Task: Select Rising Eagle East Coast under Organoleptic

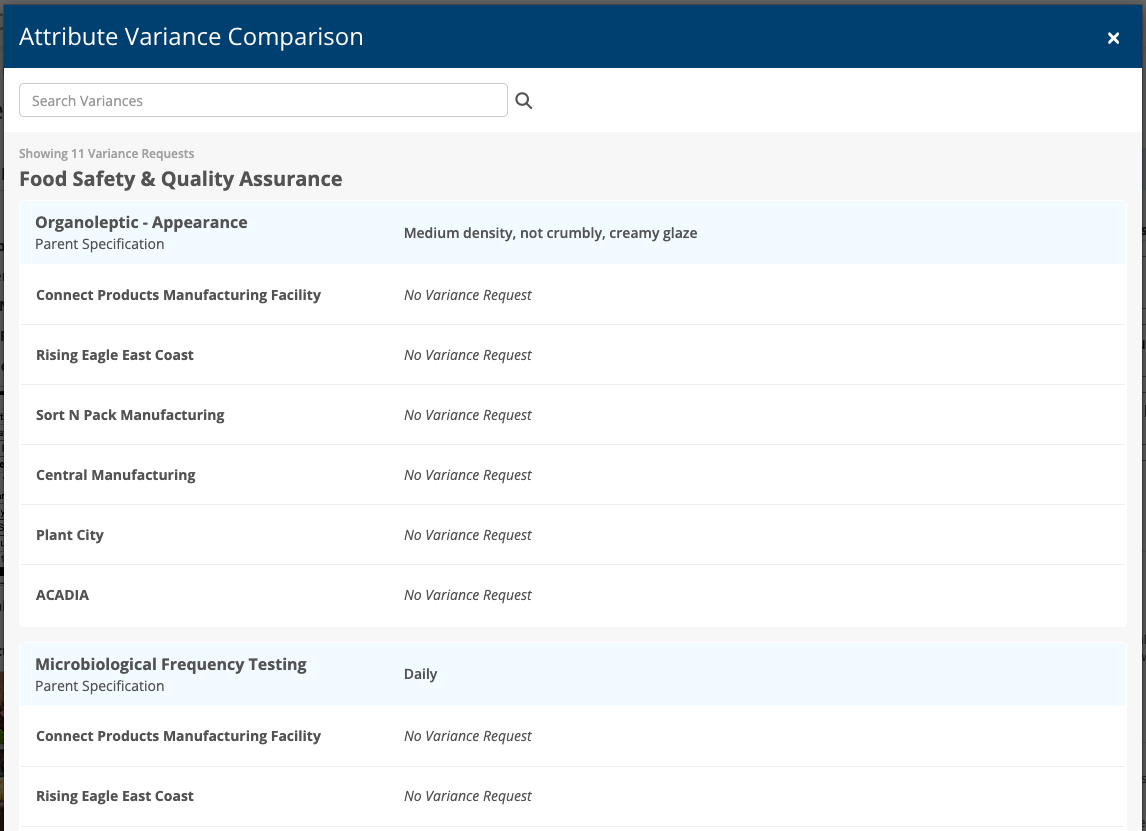Action: click(x=573, y=354)
